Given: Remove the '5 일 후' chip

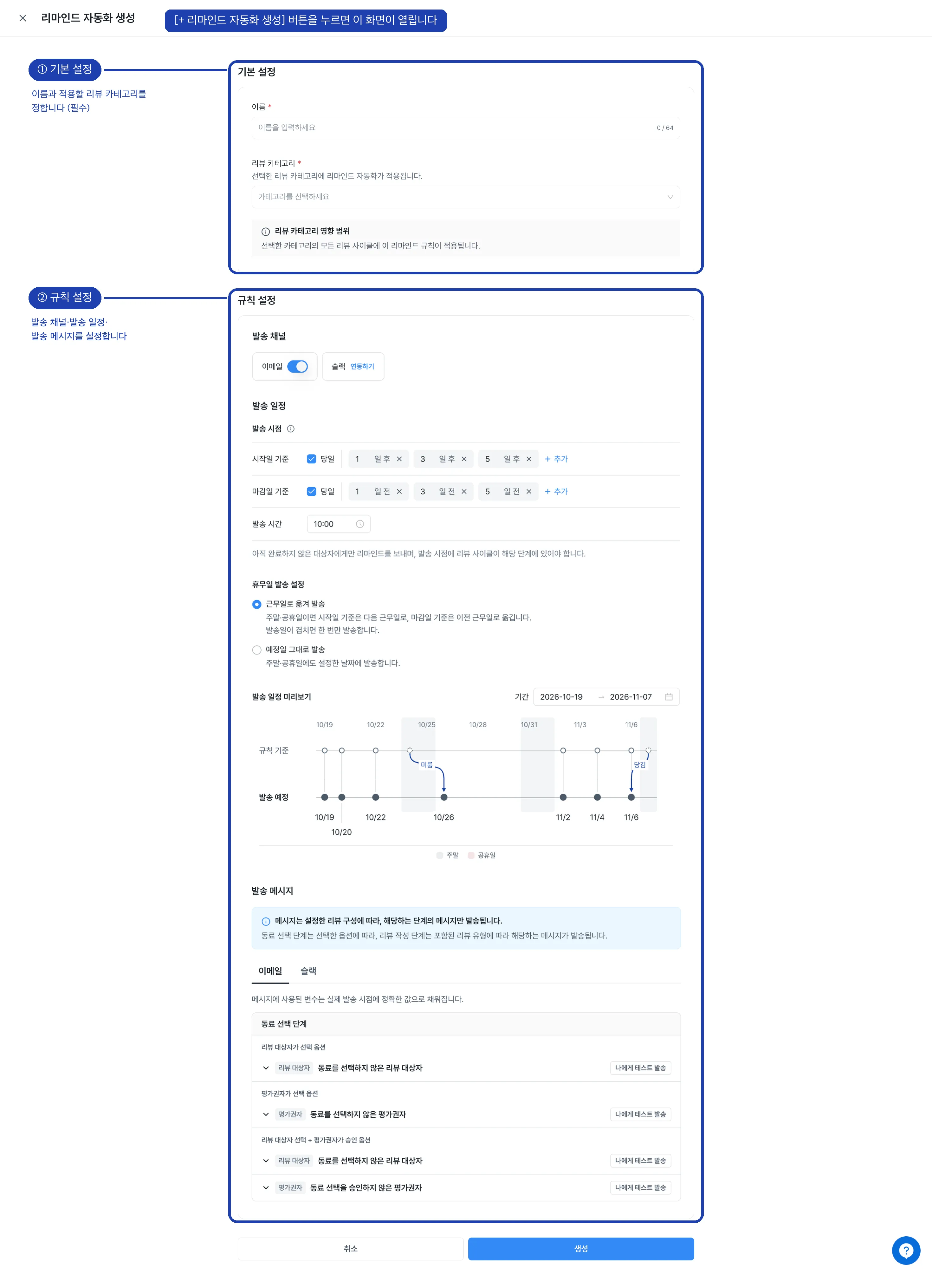Looking at the screenshot, I should [528, 460].
